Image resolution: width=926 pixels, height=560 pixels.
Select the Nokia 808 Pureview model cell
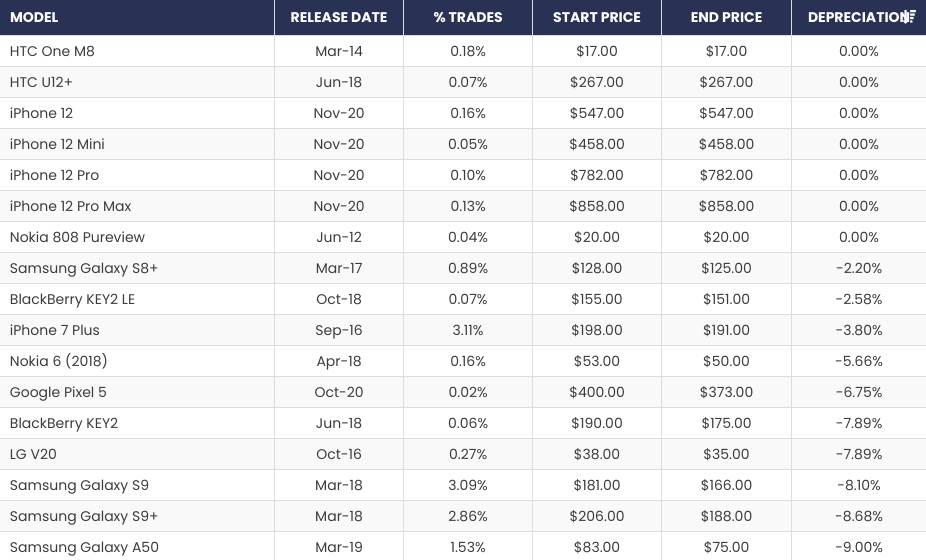pyautogui.click(x=77, y=237)
